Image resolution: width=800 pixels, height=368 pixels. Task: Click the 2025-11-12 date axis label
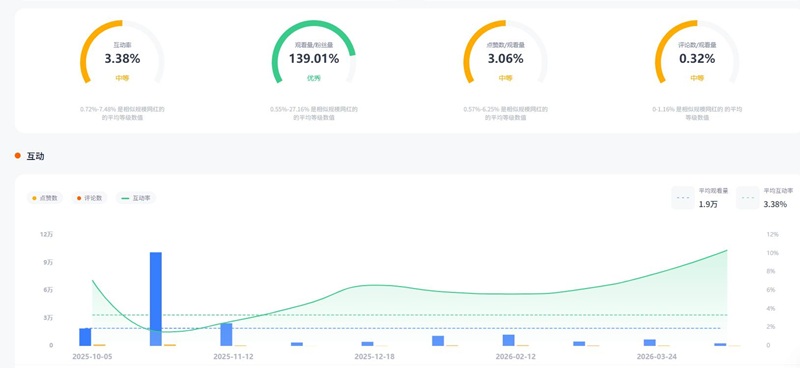point(233,356)
